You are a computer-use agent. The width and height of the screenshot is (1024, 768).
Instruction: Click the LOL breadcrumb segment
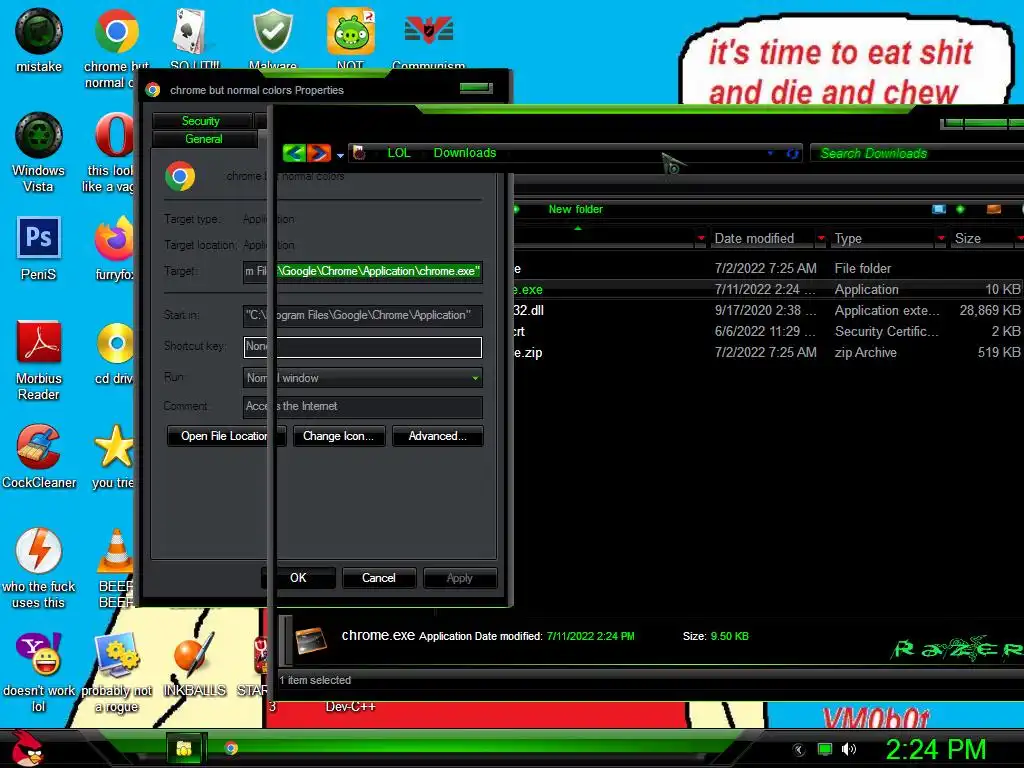[399, 153]
